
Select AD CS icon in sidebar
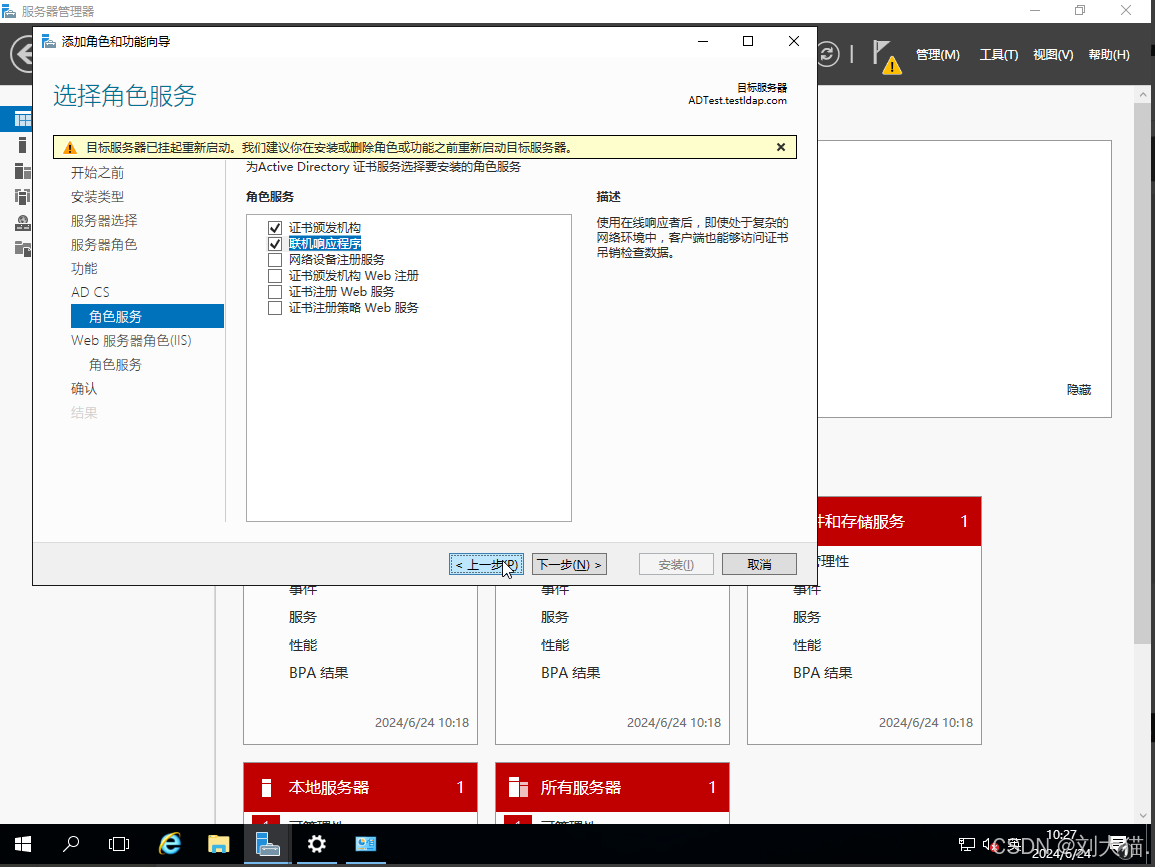pos(23,197)
